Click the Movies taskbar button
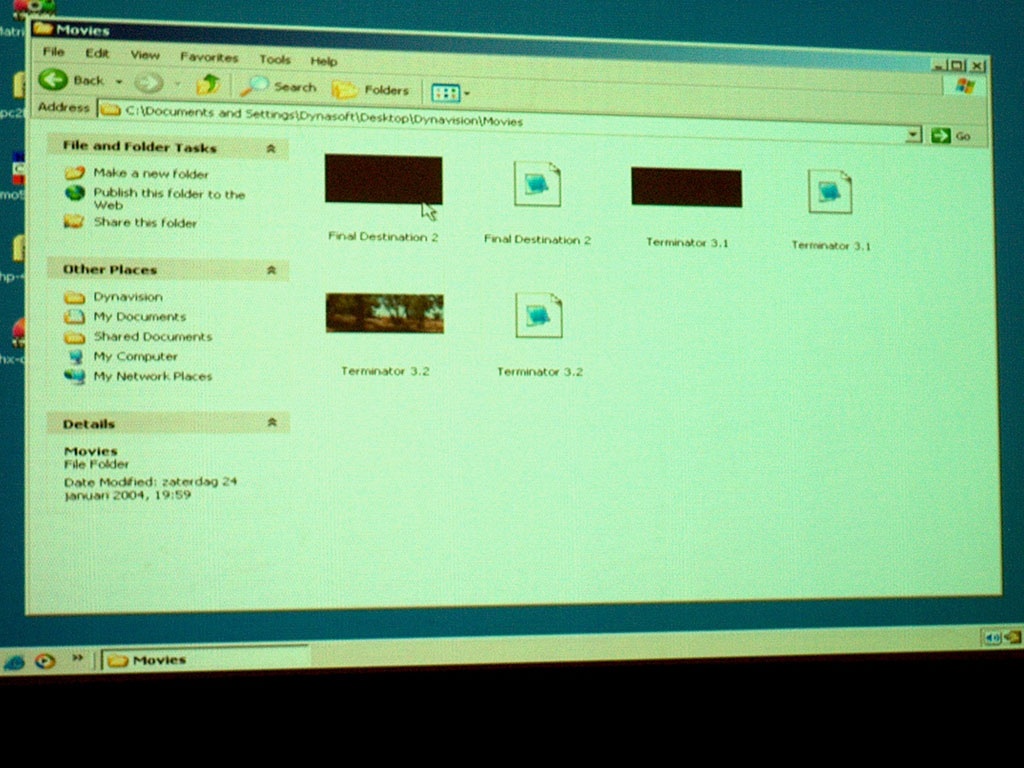 click(x=204, y=659)
